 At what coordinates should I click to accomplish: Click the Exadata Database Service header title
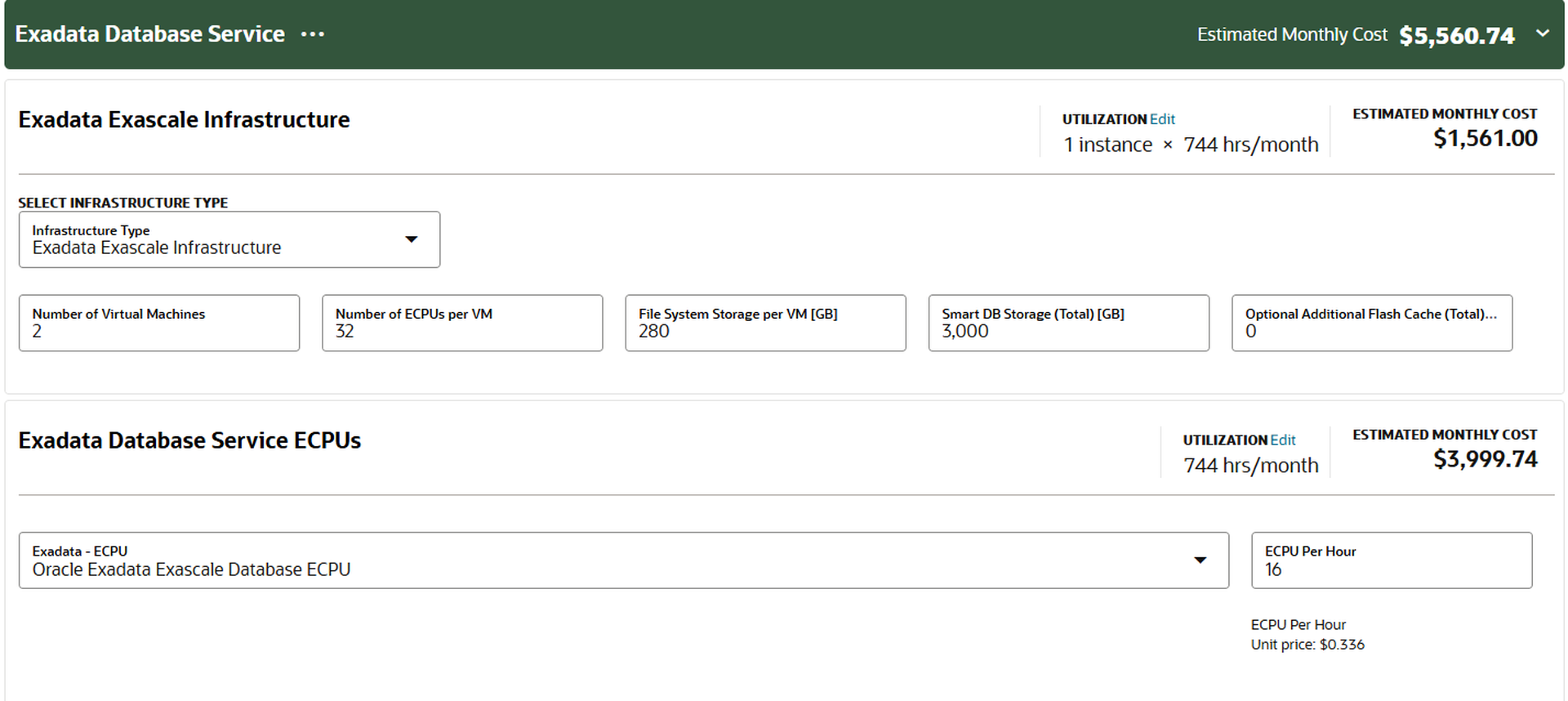tap(150, 34)
